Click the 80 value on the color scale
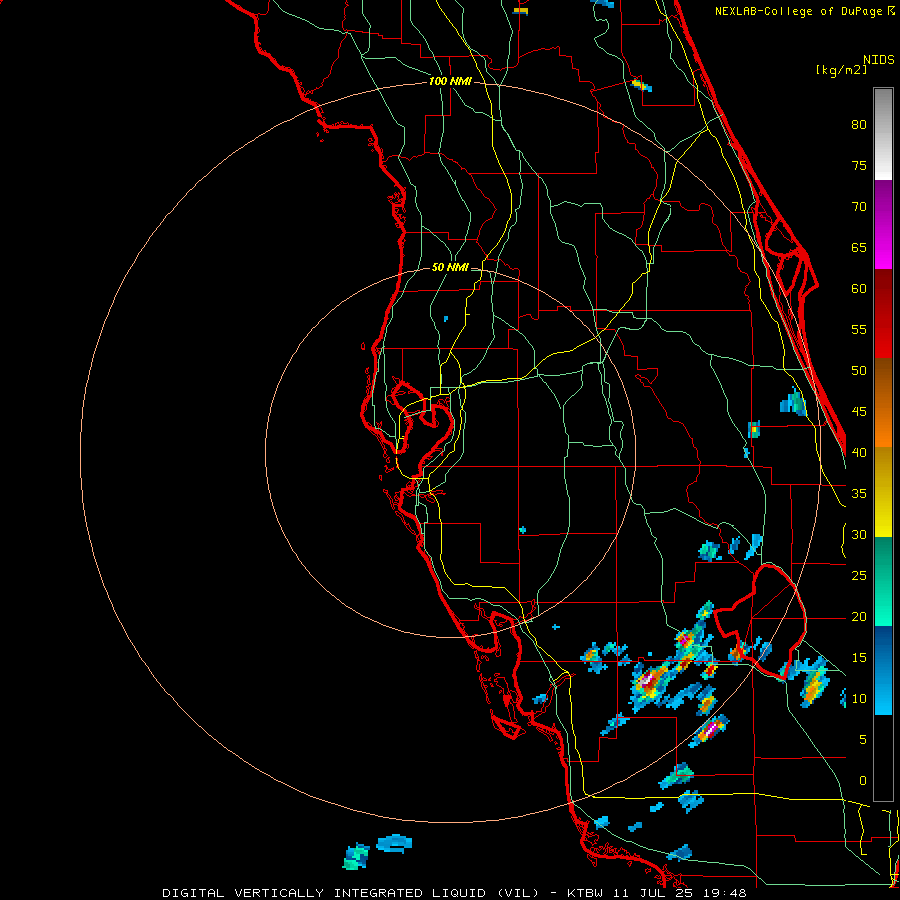Viewport: 900px width, 900px height. pos(859,125)
